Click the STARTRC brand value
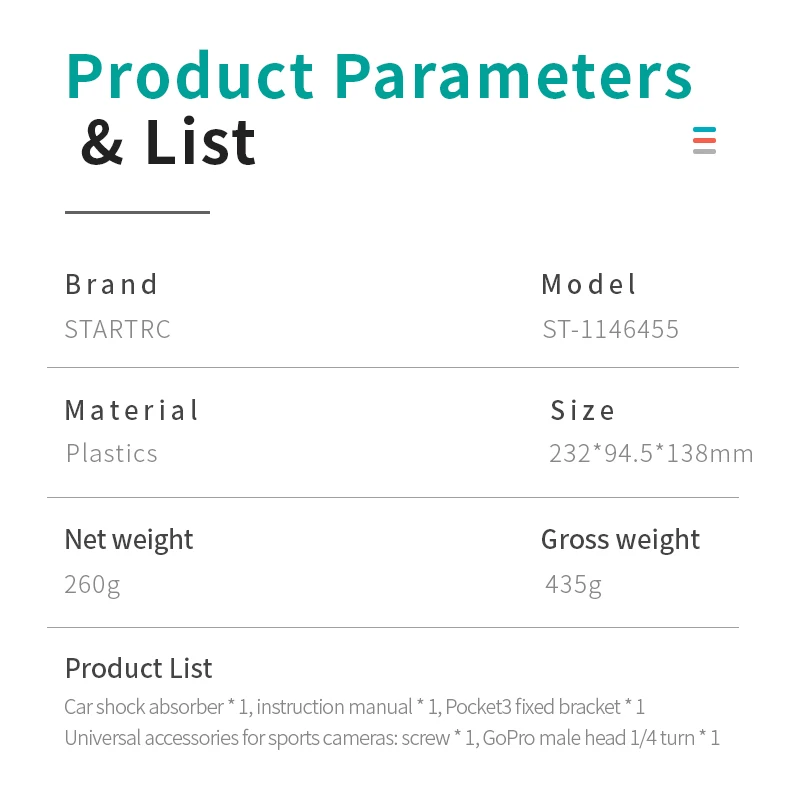This screenshot has height=800, width=800. tap(117, 329)
